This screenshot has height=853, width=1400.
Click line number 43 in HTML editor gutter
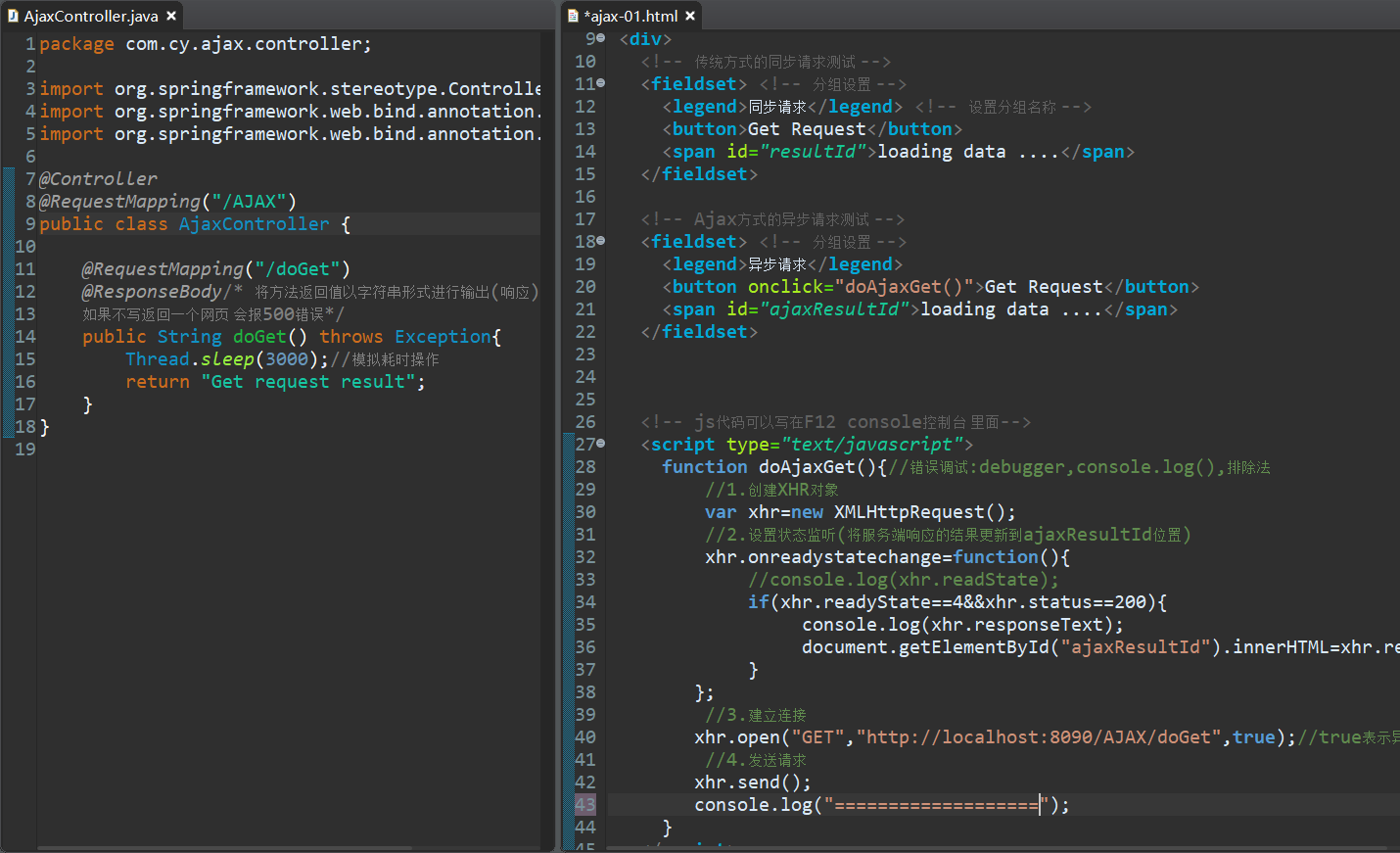click(585, 805)
